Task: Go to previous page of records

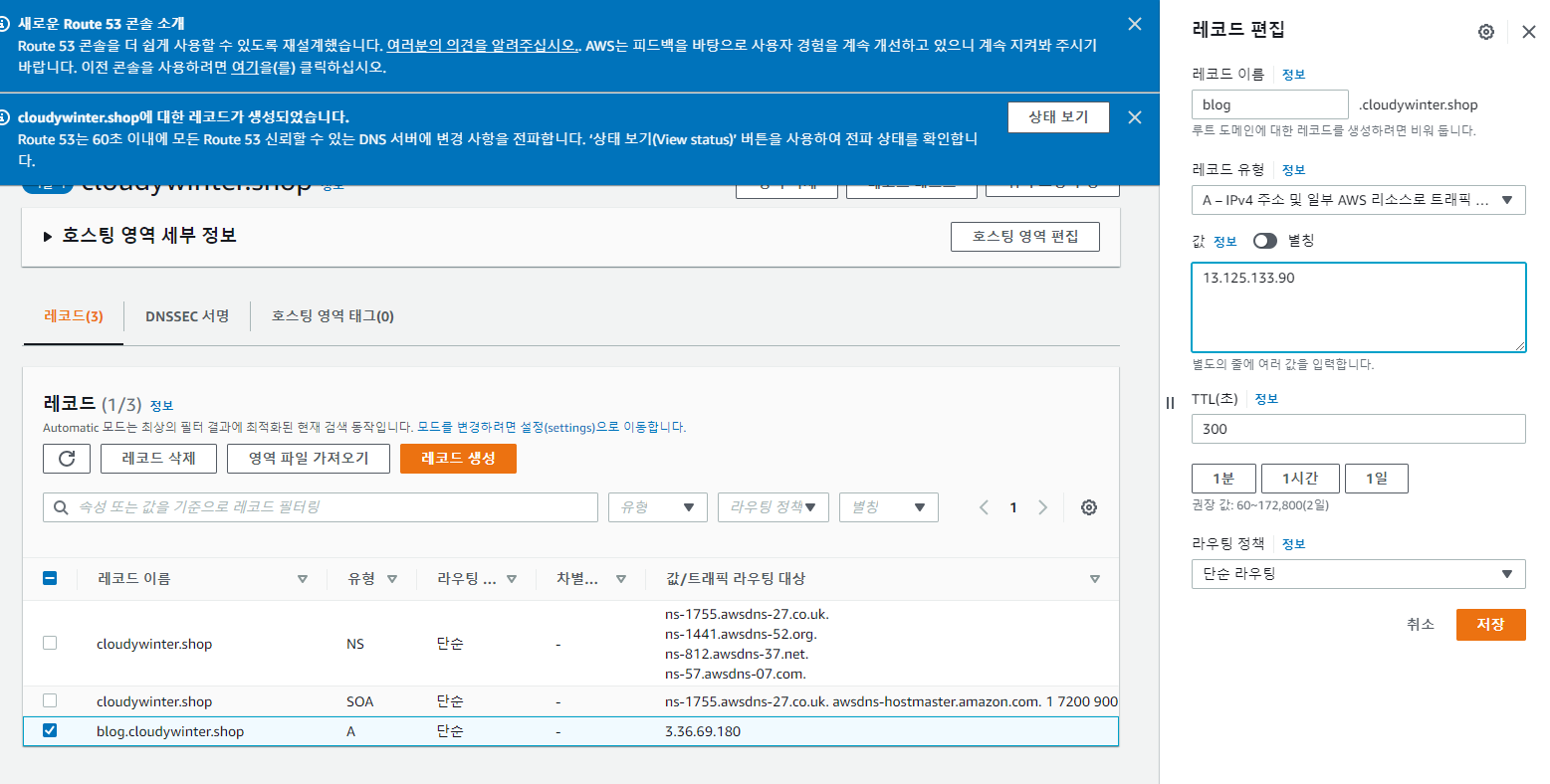Action: 984,507
